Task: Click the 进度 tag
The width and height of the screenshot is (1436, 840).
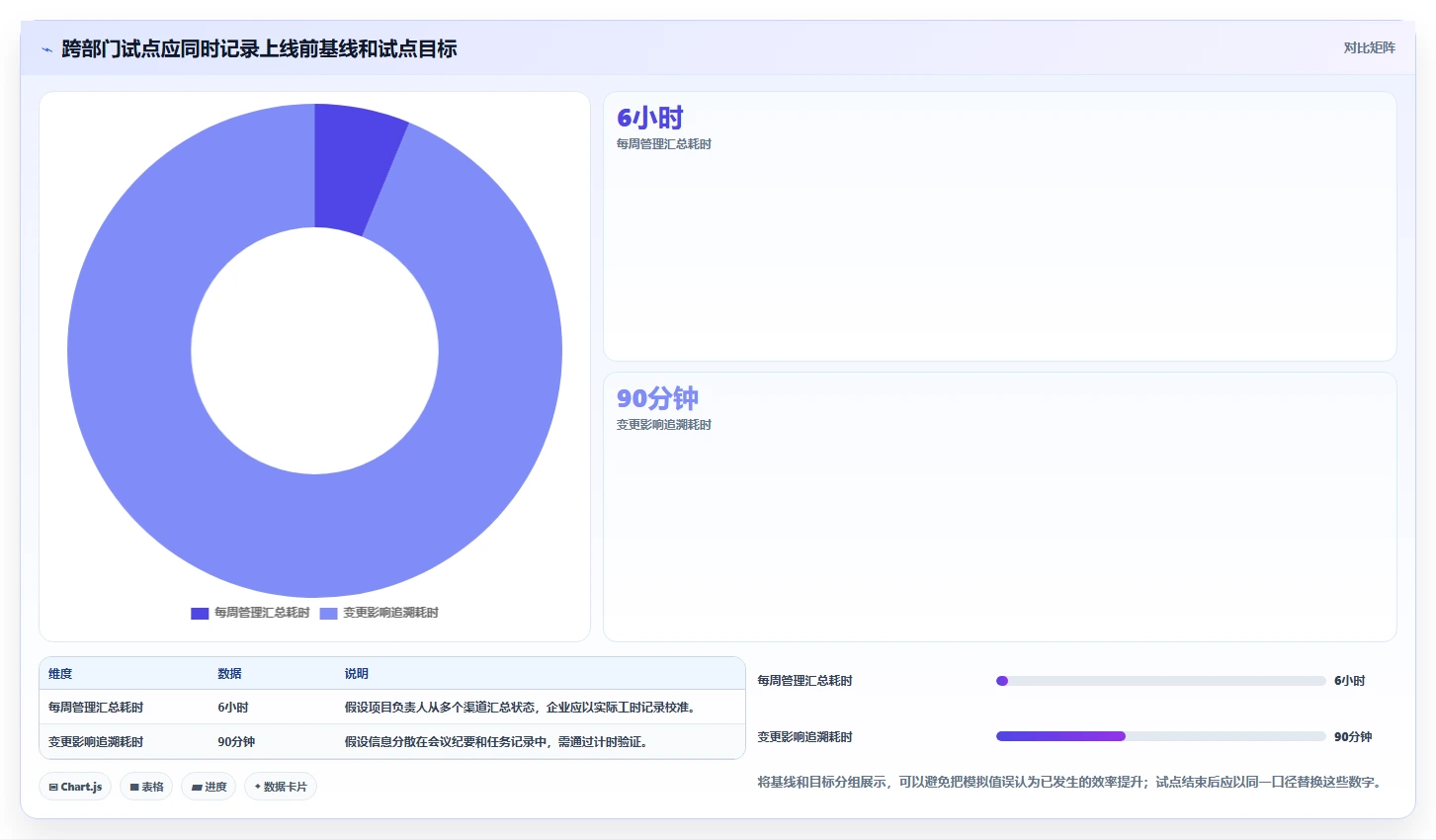Action: pos(209,787)
